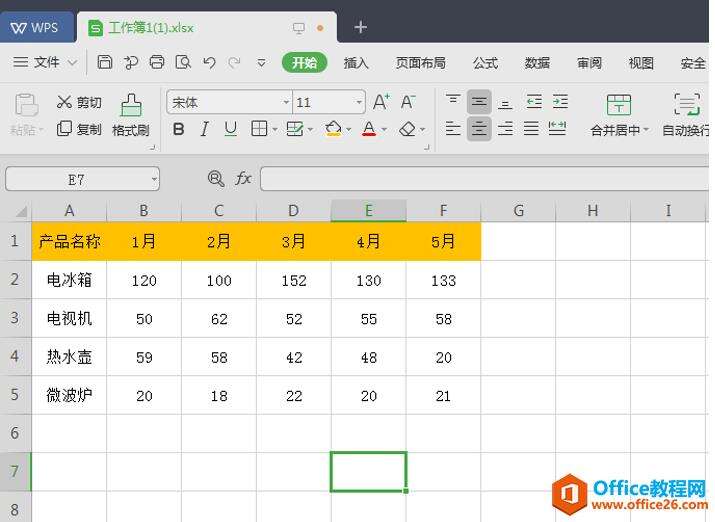Open the font name 宋体 dropdown
715x522 pixels.
286,102
